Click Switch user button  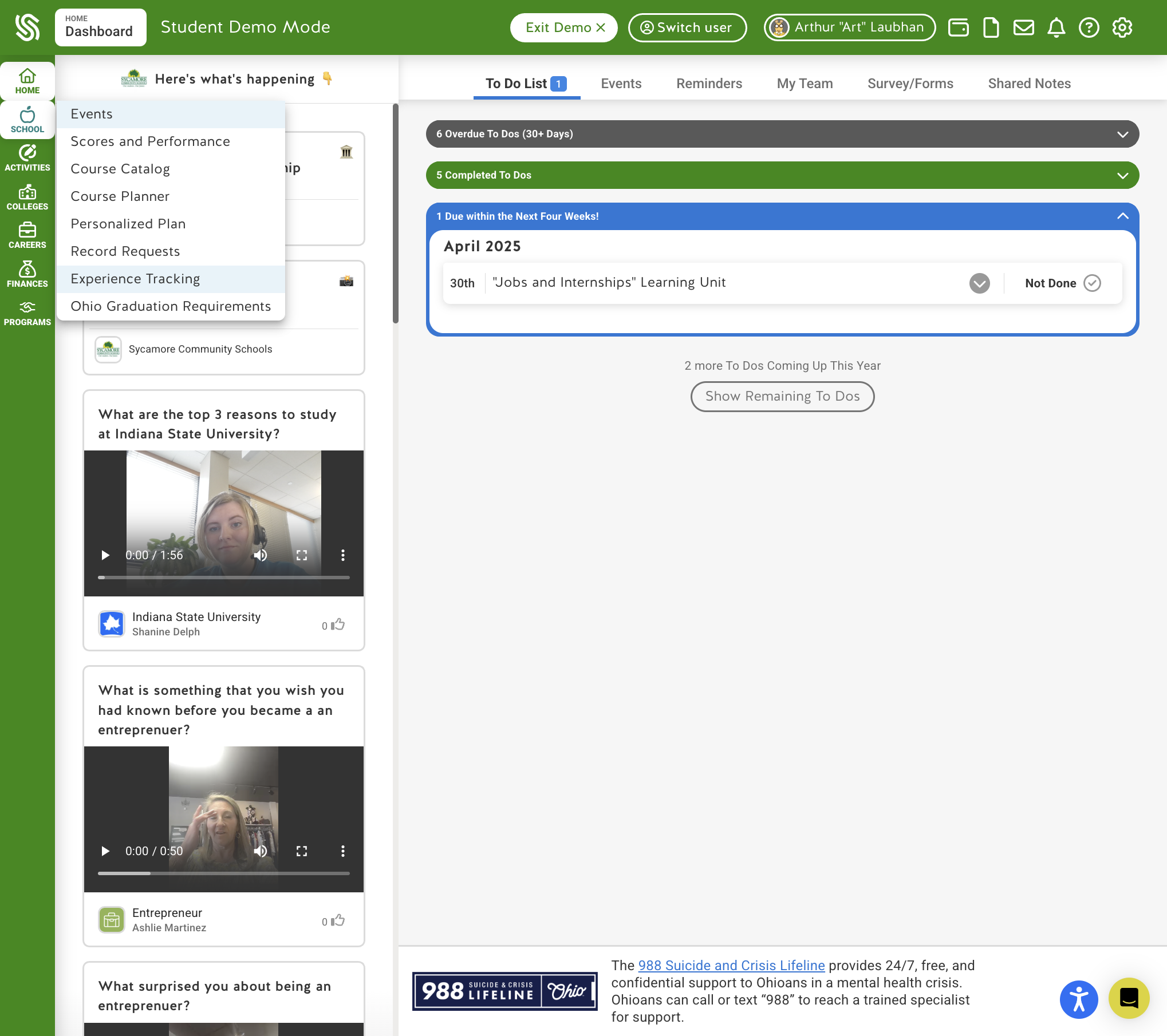(687, 27)
